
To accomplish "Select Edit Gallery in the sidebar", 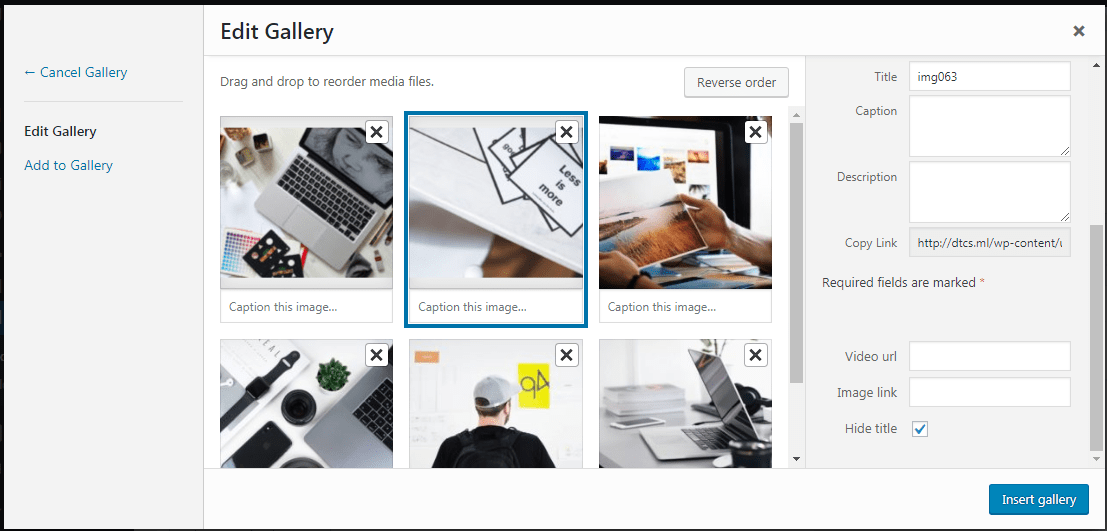I will pyautogui.click(x=60, y=131).
